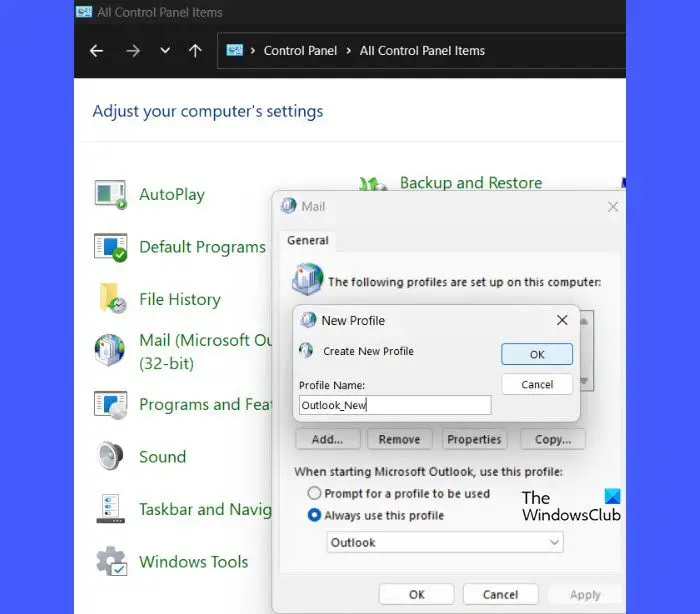Click the Windows Tools gear icon
This screenshot has width=700, height=614.
(x=112, y=561)
